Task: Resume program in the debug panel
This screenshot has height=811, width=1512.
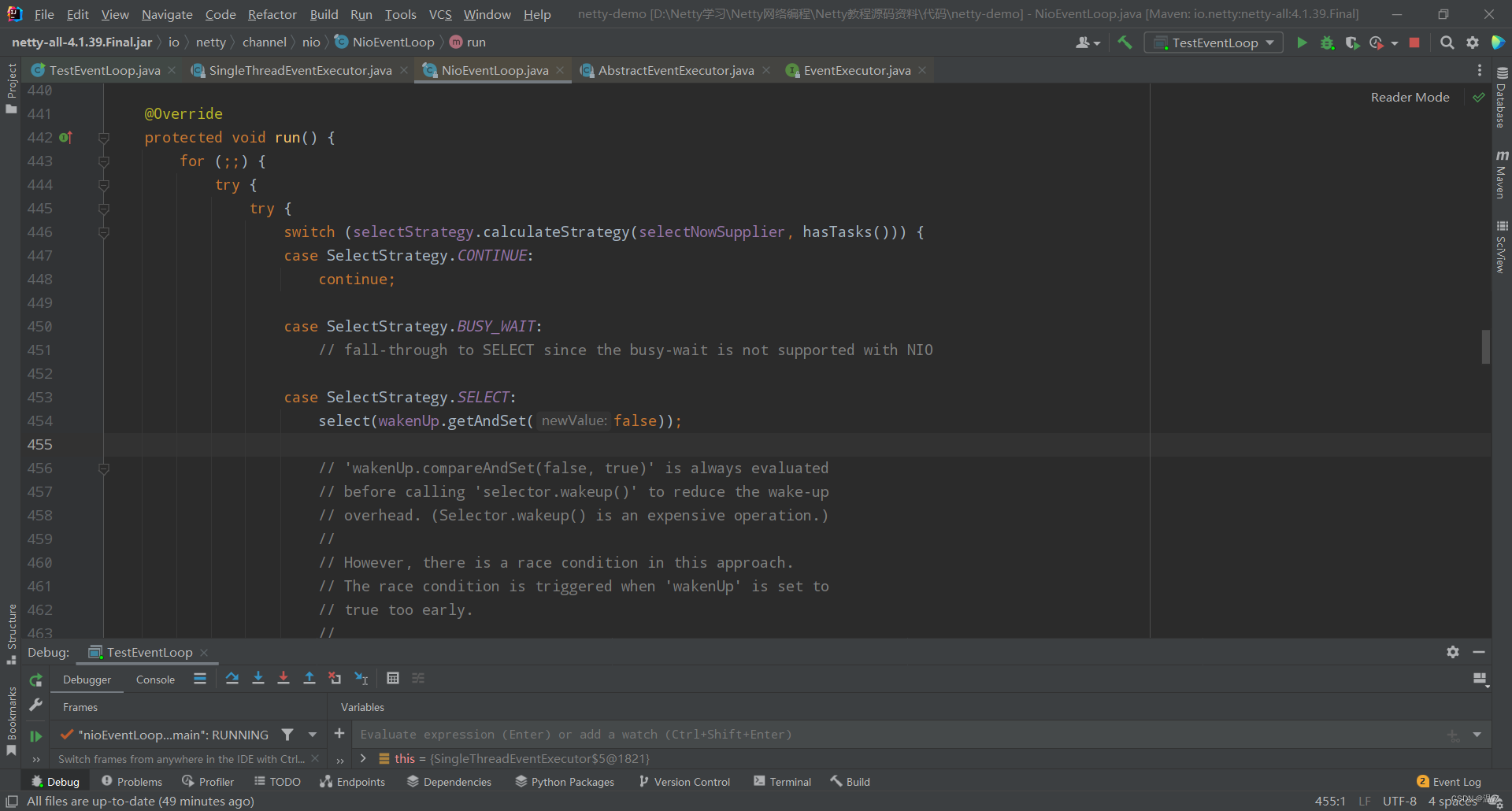Action: click(35, 736)
